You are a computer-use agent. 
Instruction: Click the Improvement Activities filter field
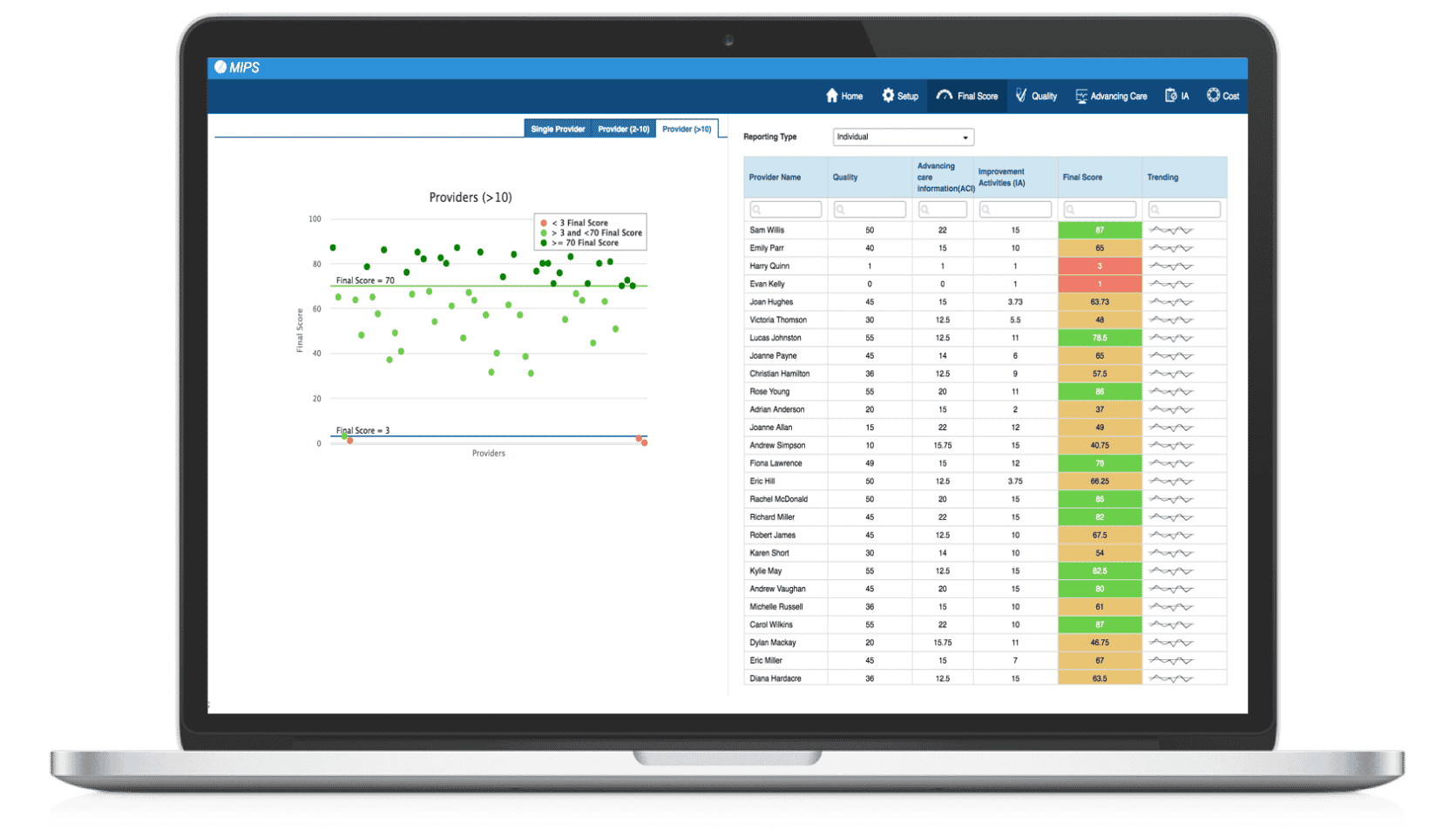coord(1015,210)
